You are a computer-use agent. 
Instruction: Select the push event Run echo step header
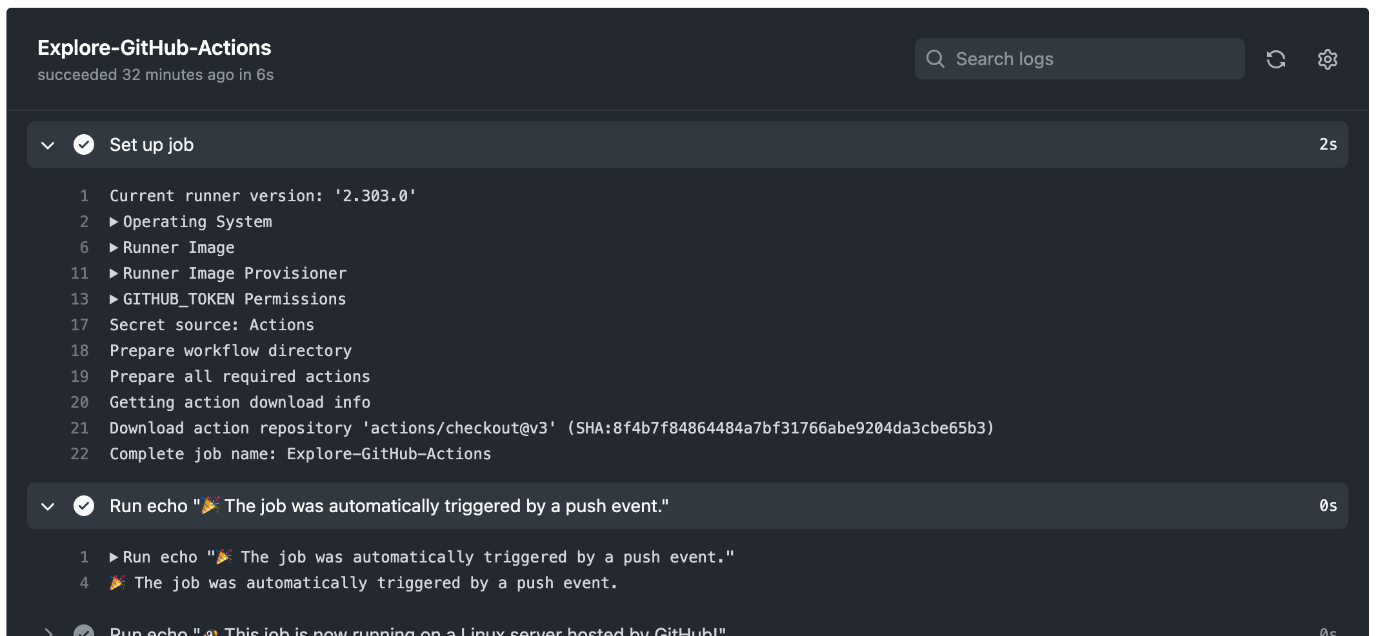tap(390, 505)
